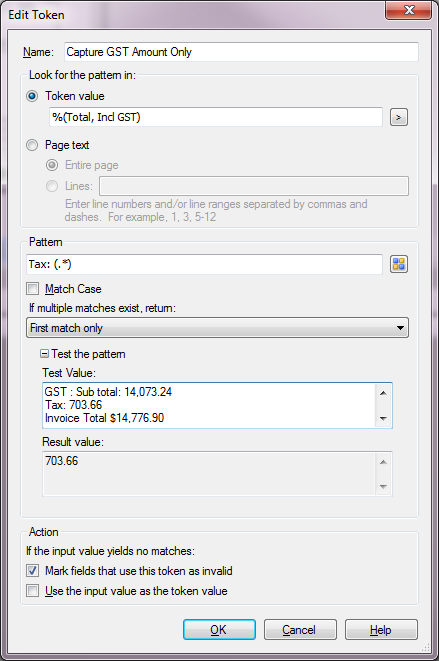Open the token picker arrow button
The height and width of the screenshot is (661, 439).
pos(399,117)
